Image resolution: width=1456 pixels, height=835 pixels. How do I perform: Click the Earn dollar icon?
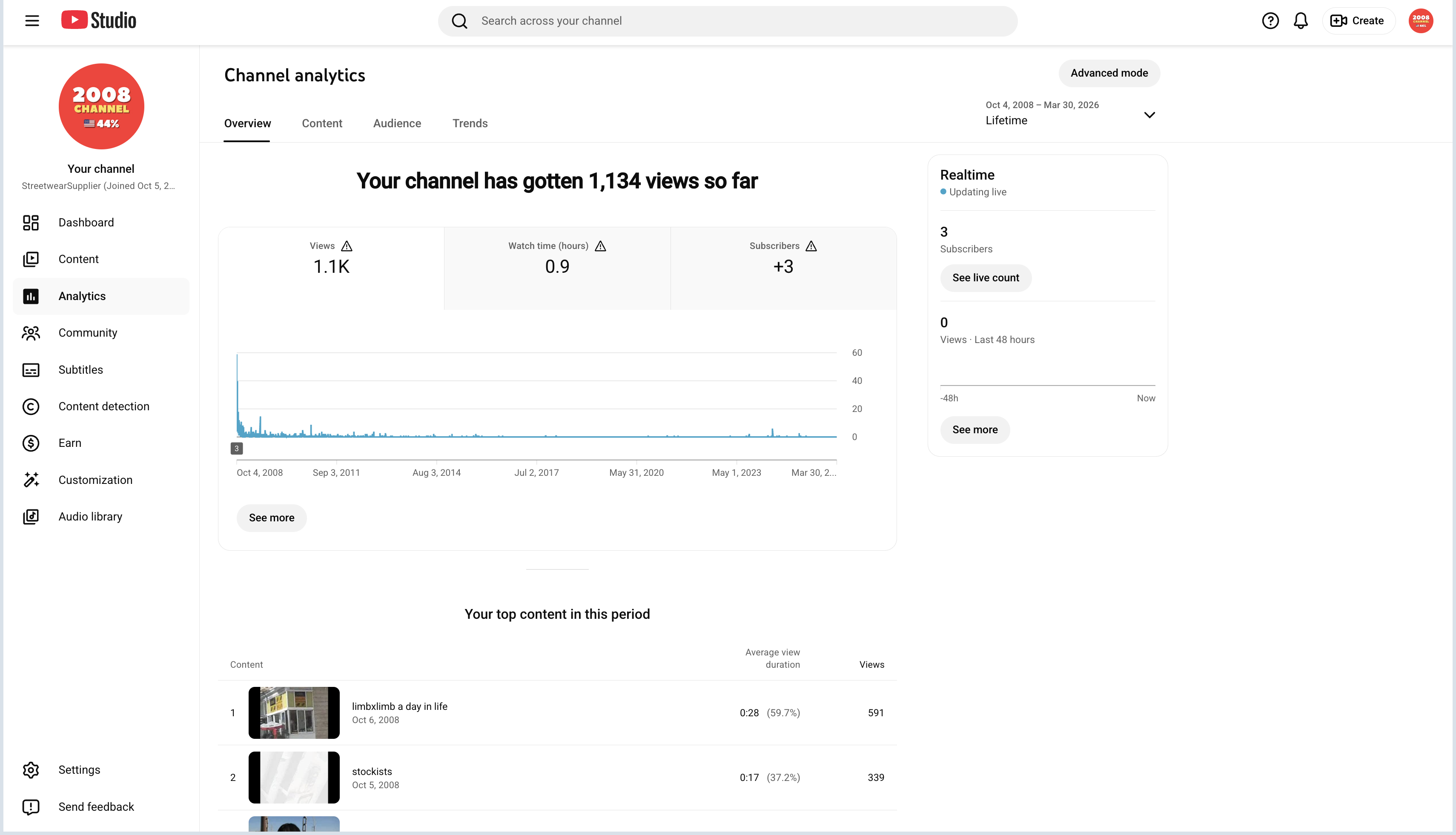tap(31, 443)
